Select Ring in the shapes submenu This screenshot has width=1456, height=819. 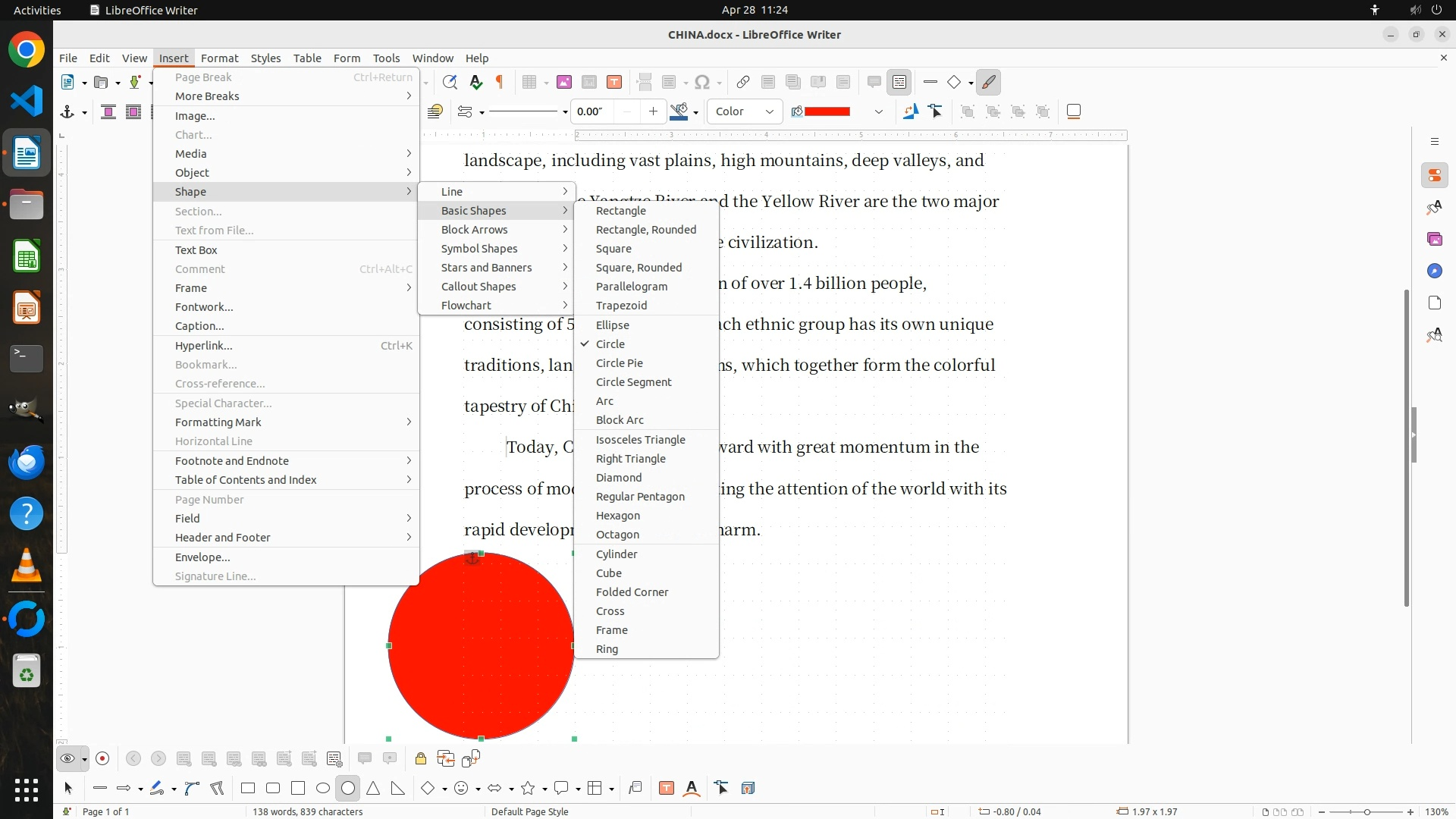pos(607,649)
